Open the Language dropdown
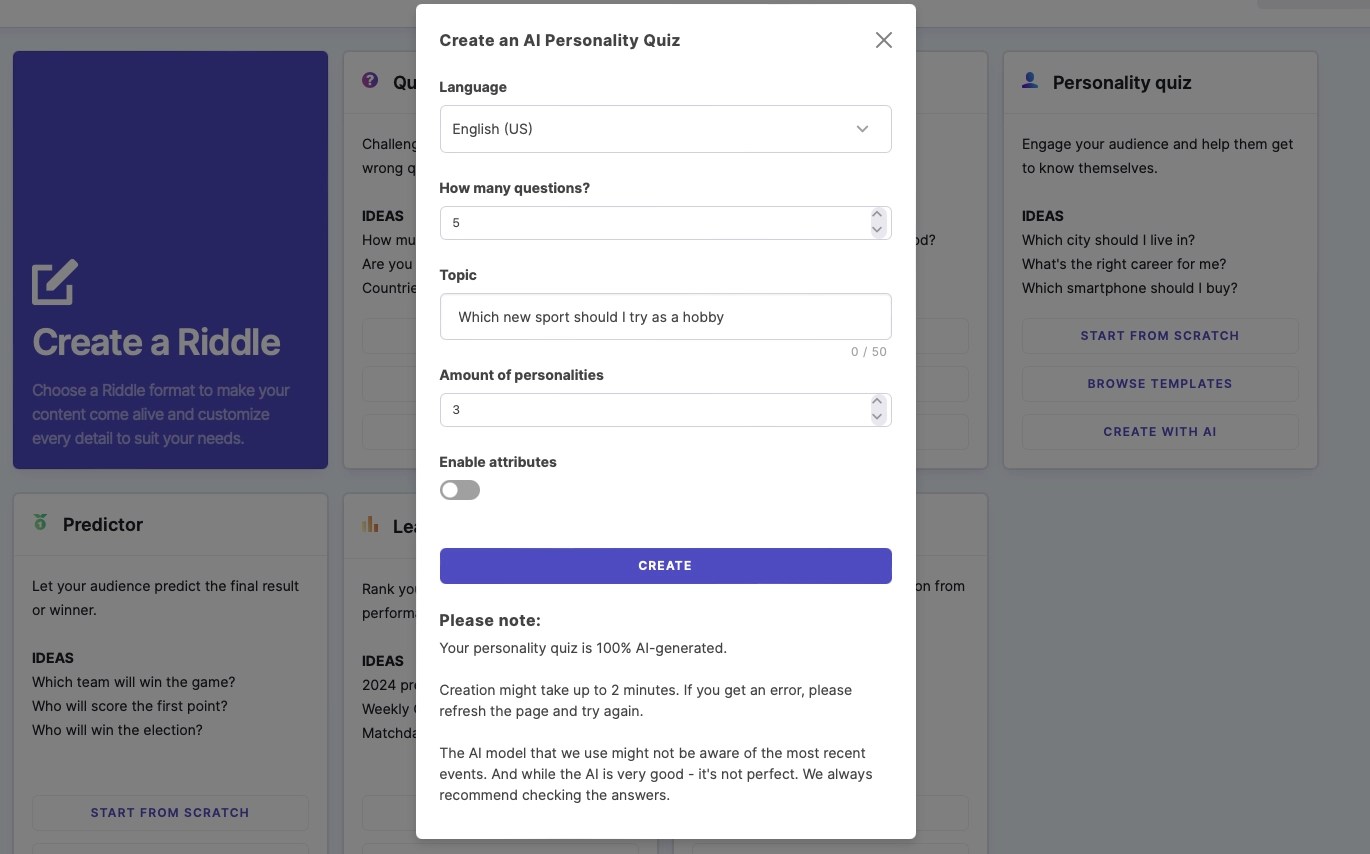1370x854 pixels. [665, 129]
